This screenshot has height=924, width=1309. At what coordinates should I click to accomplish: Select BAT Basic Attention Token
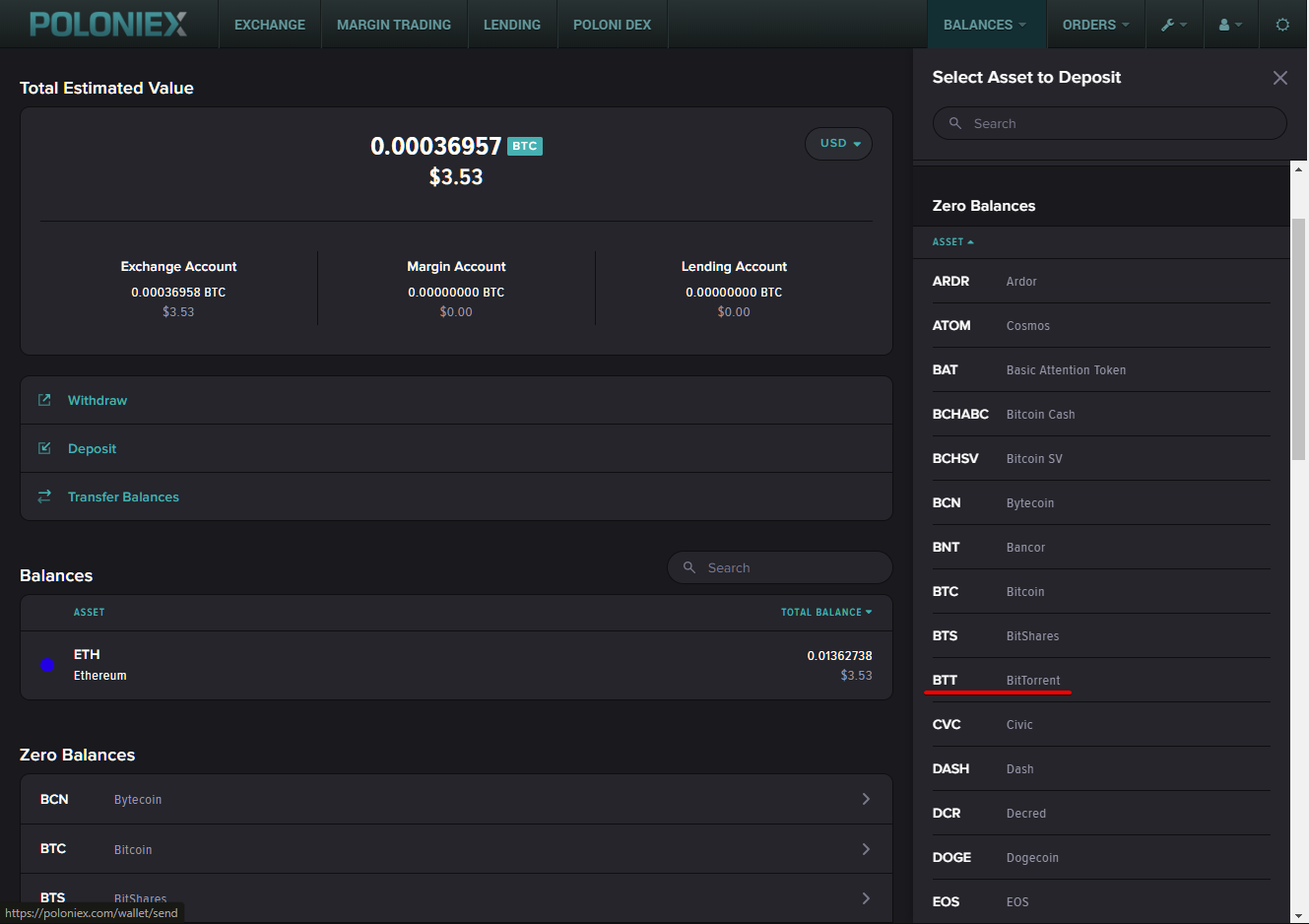[x=1101, y=369]
